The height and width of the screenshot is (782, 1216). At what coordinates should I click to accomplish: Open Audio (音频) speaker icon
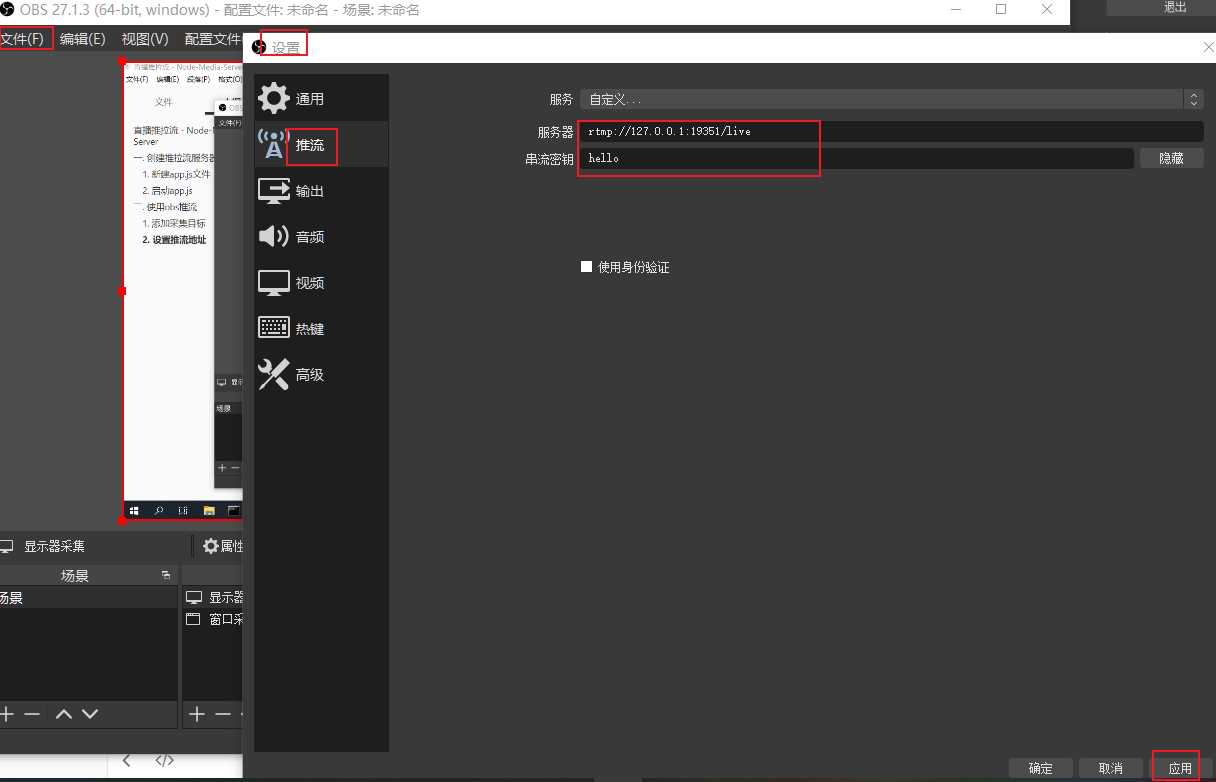(274, 237)
